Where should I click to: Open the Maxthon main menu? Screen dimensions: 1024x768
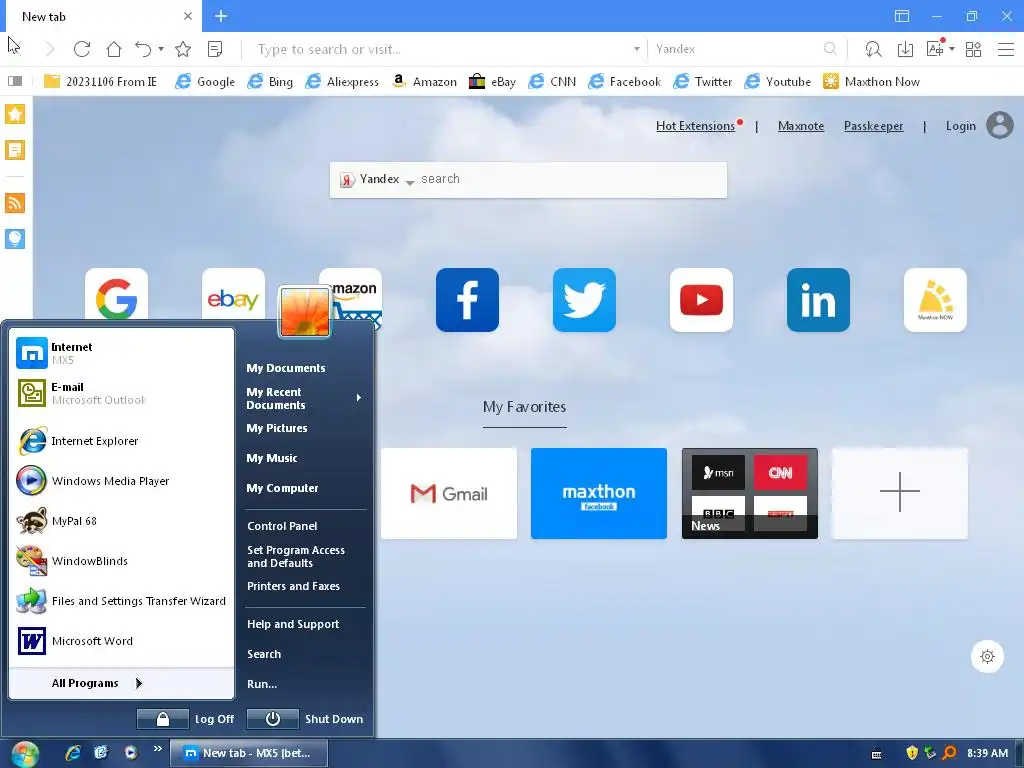click(1006, 49)
